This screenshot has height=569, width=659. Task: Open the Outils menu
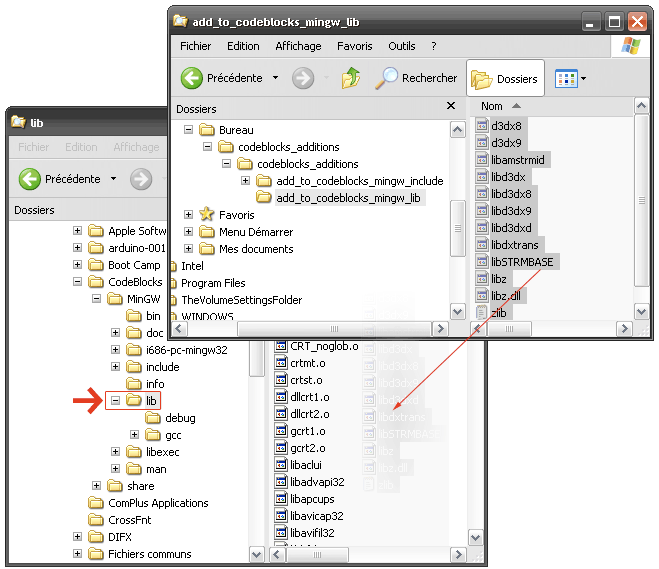click(401, 46)
